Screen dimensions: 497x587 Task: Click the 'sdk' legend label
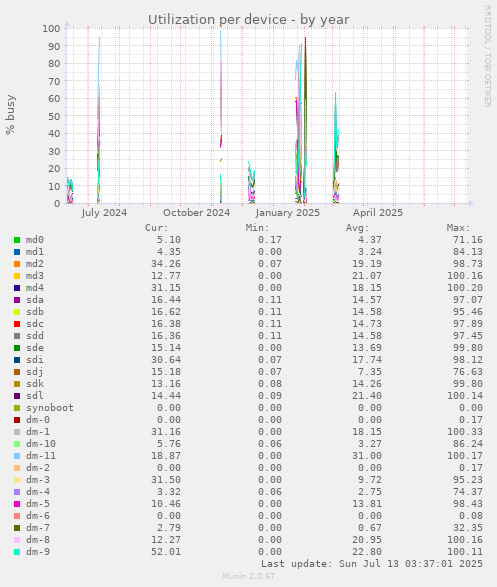[x=35, y=384]
